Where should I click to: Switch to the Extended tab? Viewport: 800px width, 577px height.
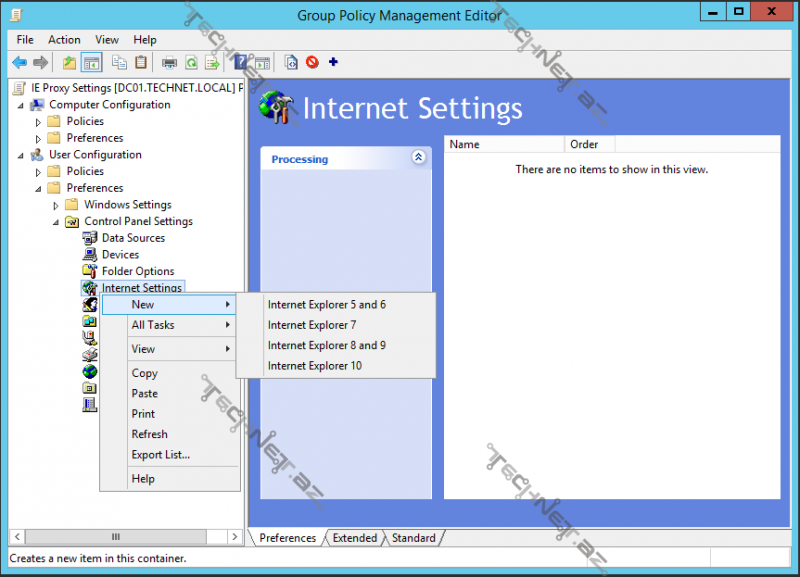(x=355, y=538)
